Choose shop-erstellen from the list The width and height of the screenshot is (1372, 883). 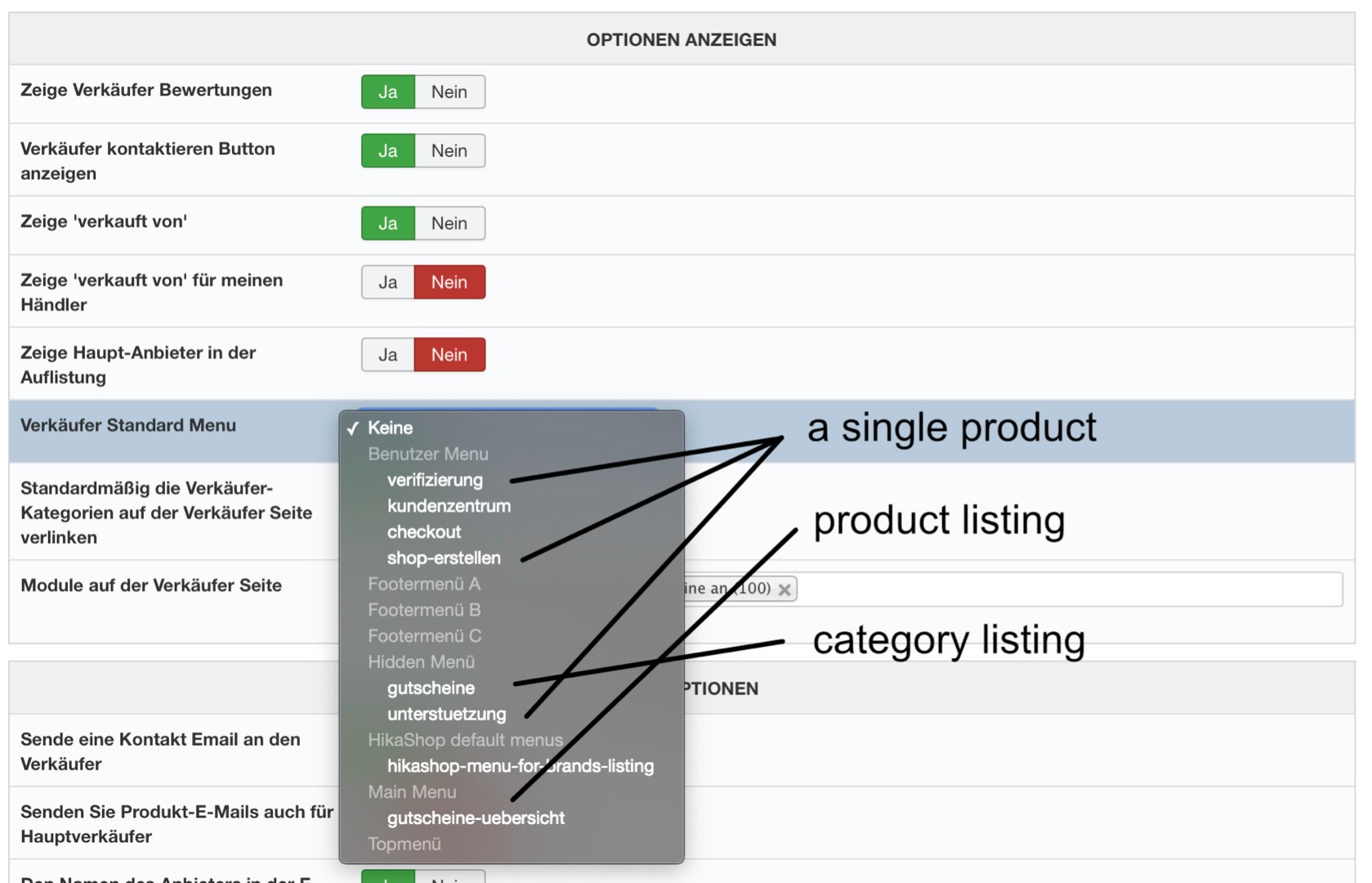tap(444, 558)
